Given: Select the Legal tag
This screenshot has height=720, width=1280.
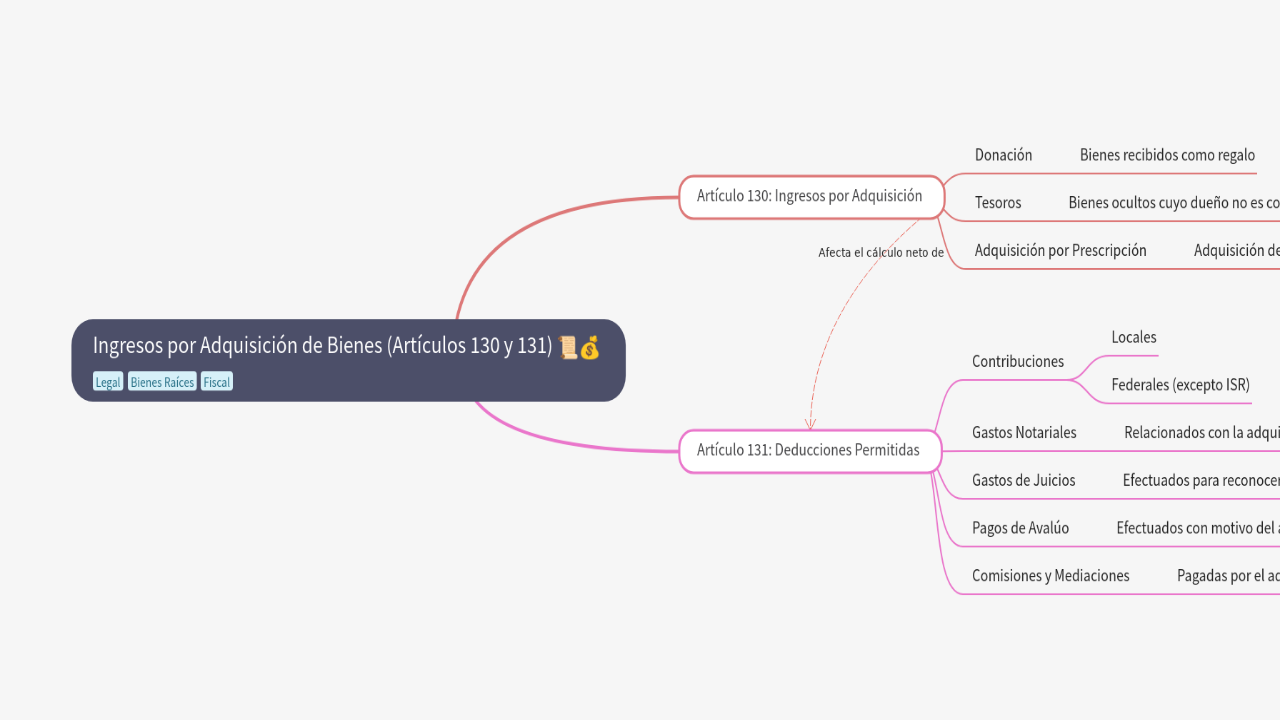Looking at the screenshot, I should pyautogui.click(x=108, y=382).
